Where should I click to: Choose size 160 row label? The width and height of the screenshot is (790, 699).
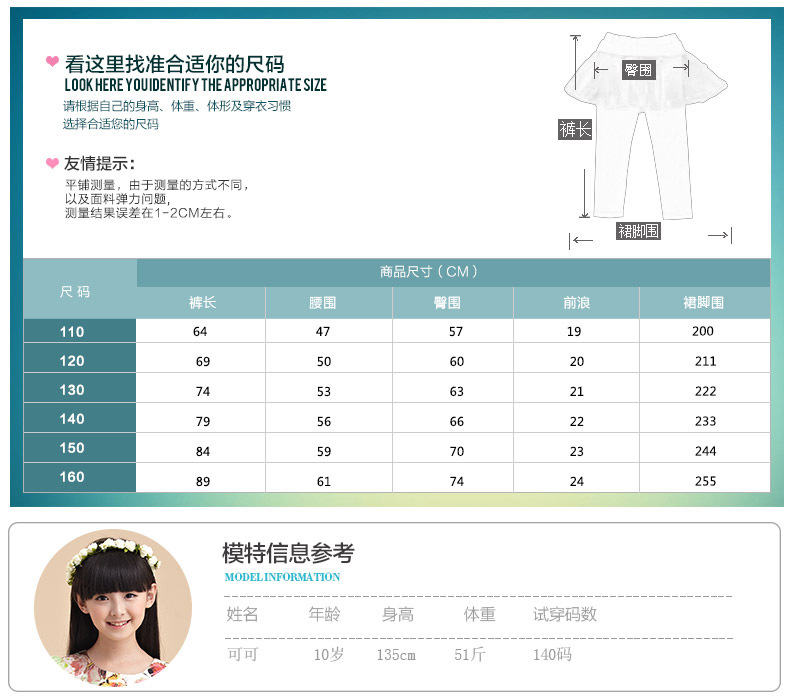pos(73,477)
